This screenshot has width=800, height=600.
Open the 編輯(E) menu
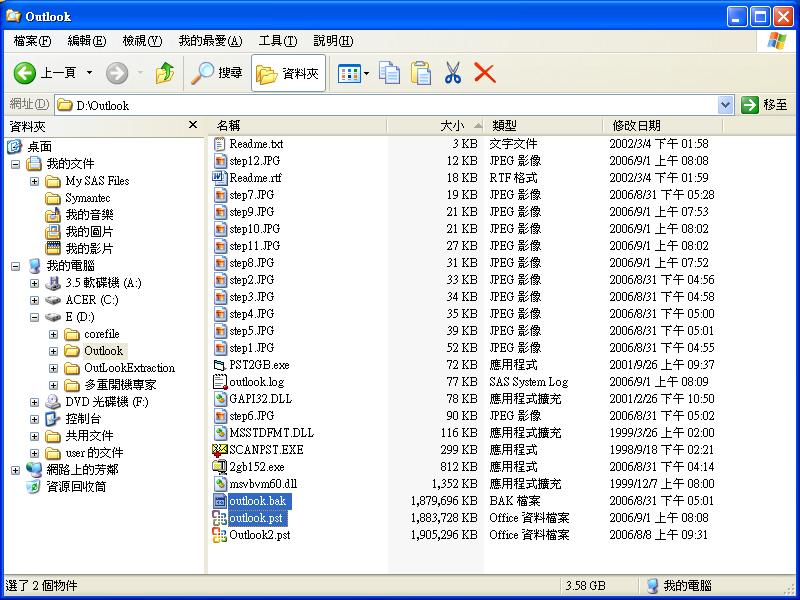tap(86, 41)
